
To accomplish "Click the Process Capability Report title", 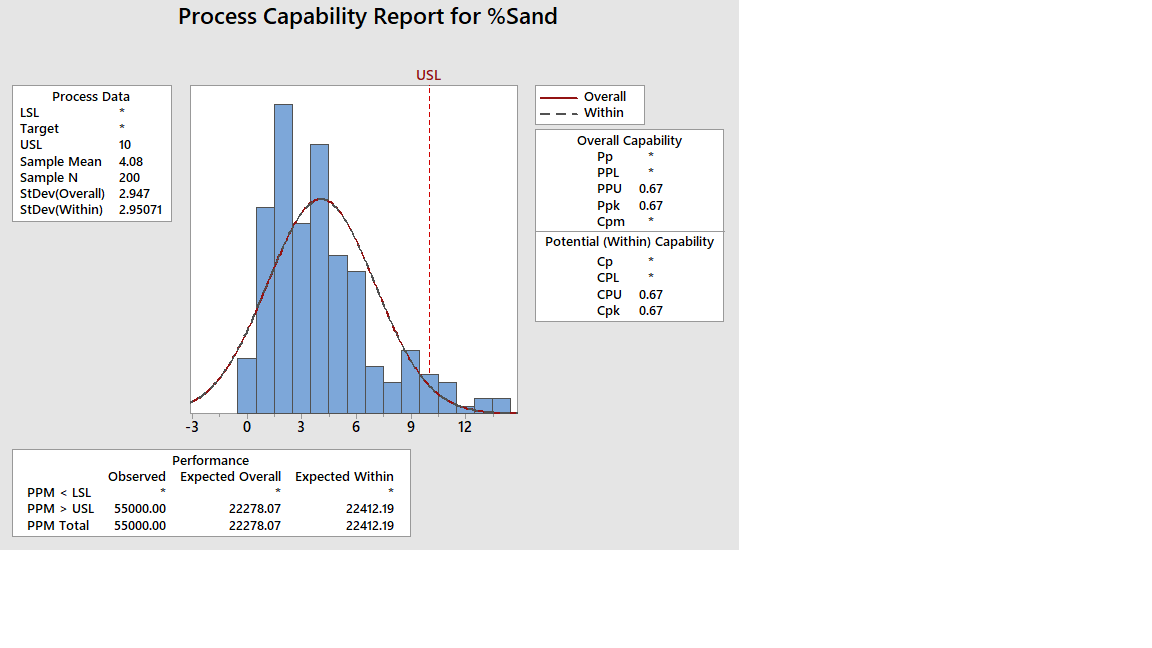I will click(x=367, y=17).
